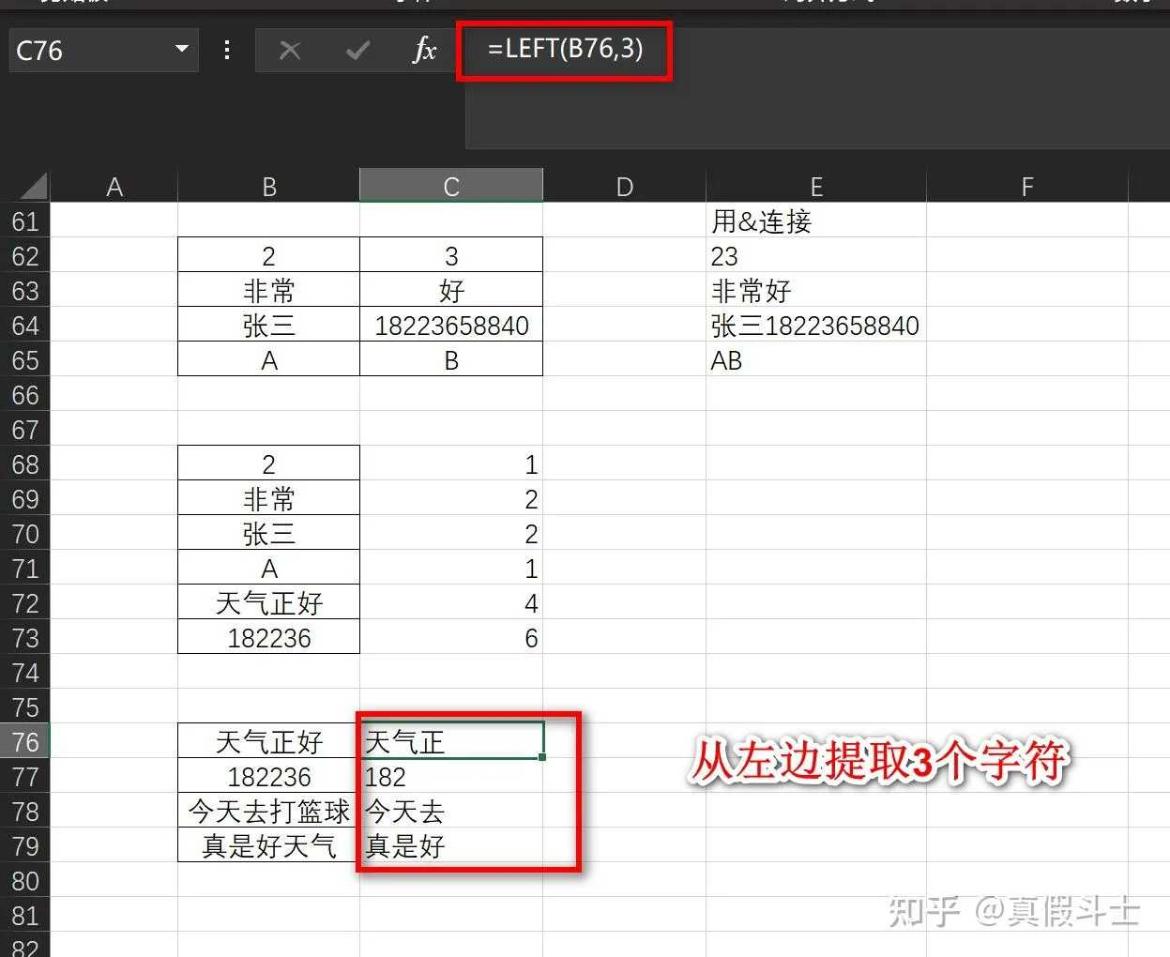Select row 61 header
The height and width of the screenshot is (957, 1170).
(x=25, y=221)
